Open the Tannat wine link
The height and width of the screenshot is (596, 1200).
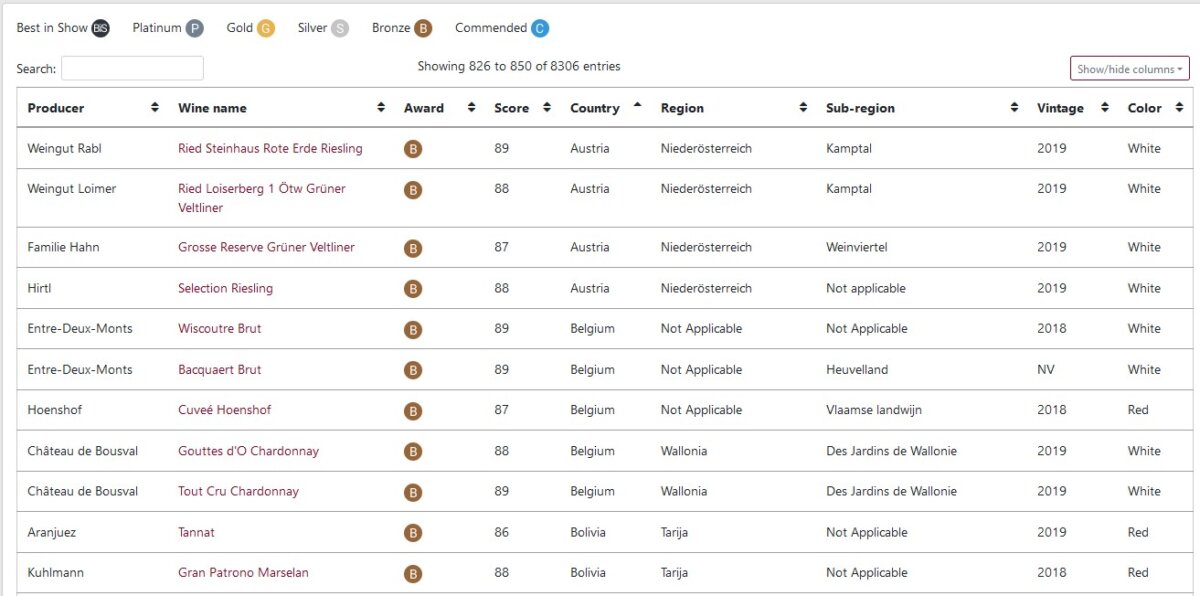pyautogui.click(x=196, y=533)
